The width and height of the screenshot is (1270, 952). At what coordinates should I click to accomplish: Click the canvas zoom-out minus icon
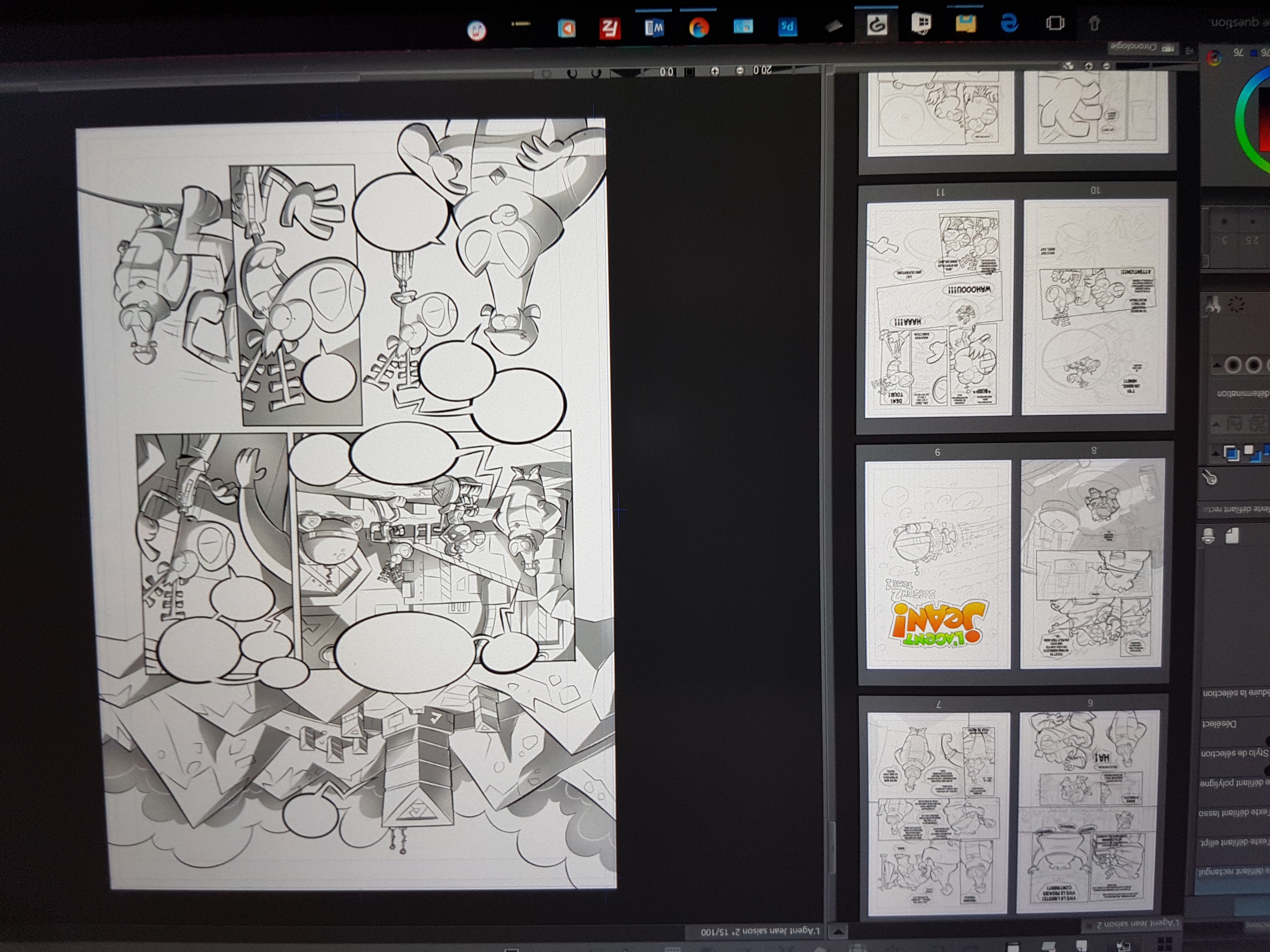coord(740,71)
